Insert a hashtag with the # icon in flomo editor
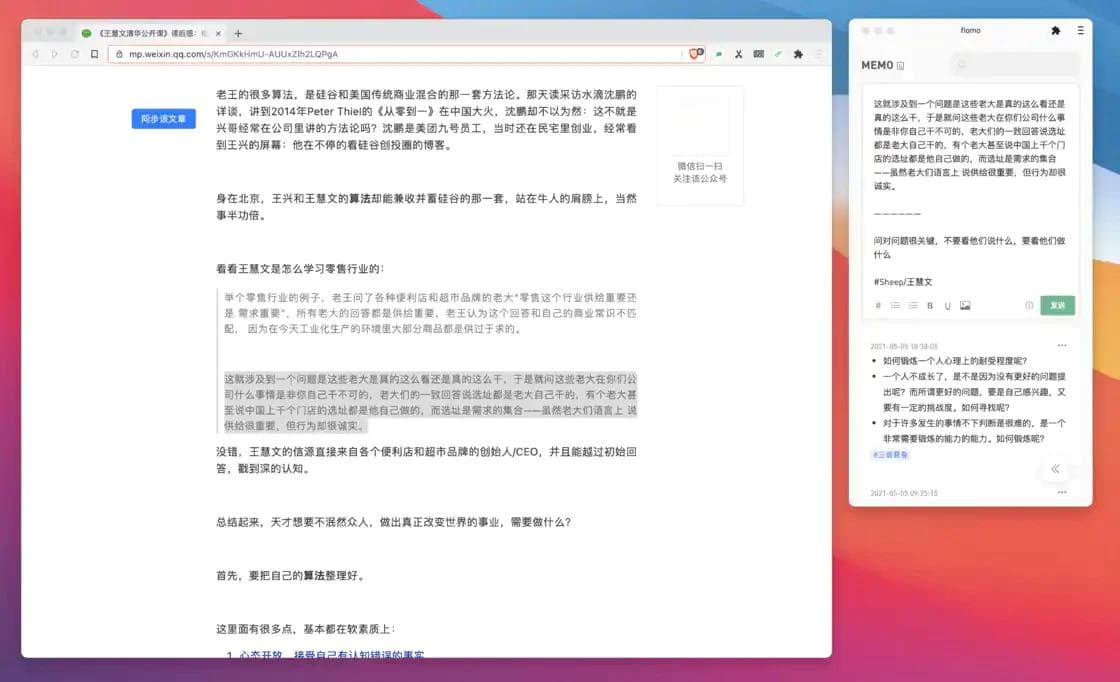This screenshot has height=682, width=1120. [878, 306]
